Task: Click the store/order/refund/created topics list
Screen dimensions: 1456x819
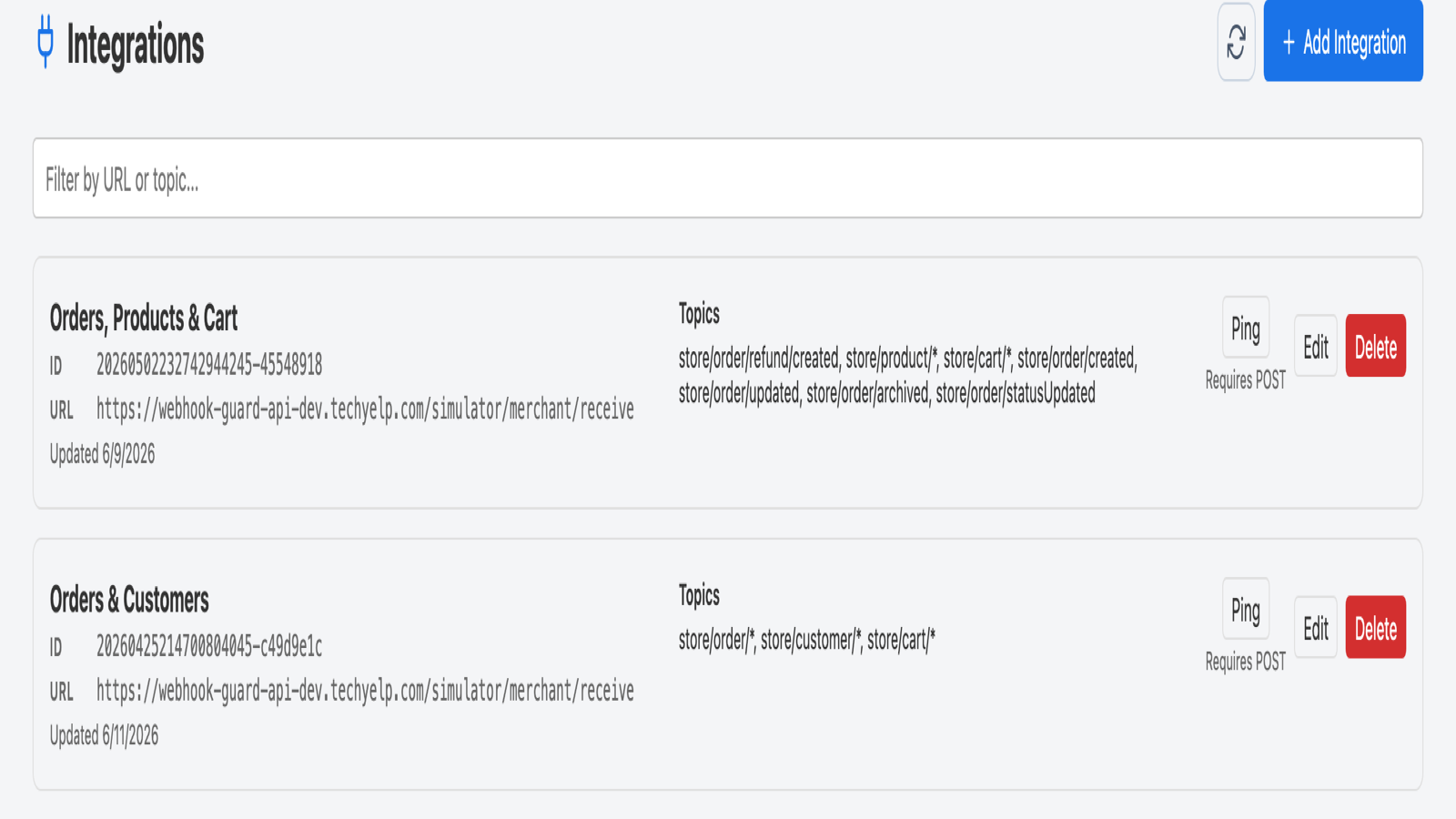Action: coord(907,376)
